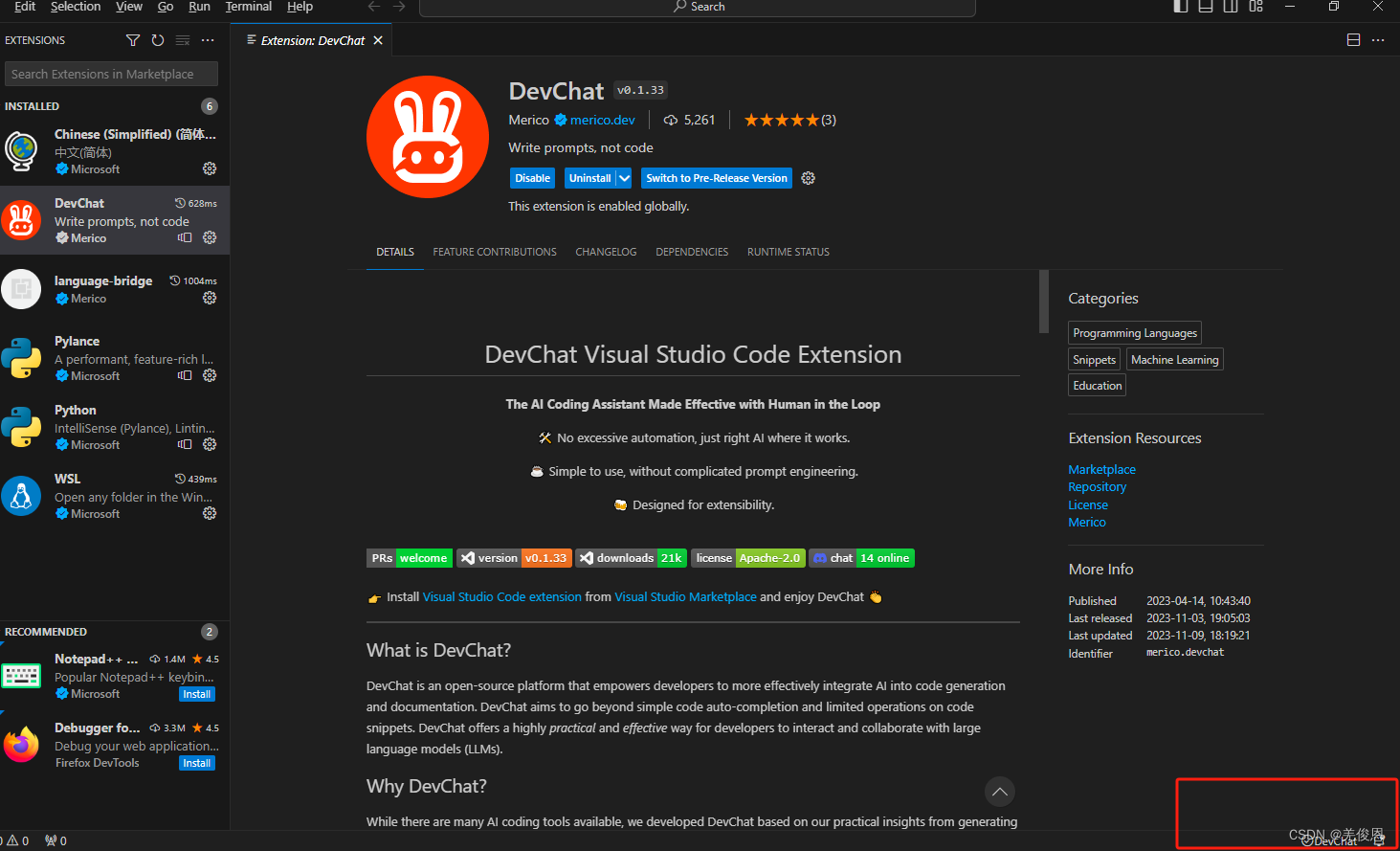Select the Pylance extension entry
Image resolution: width=1400 pixels, height=851 pixels.
coord(115,358)
